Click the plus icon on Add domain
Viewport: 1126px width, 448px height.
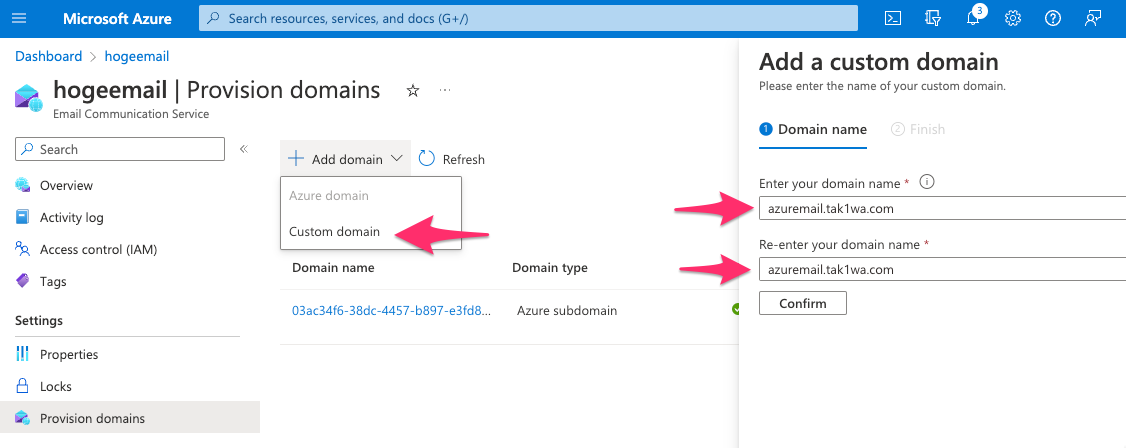coord(295,159)
